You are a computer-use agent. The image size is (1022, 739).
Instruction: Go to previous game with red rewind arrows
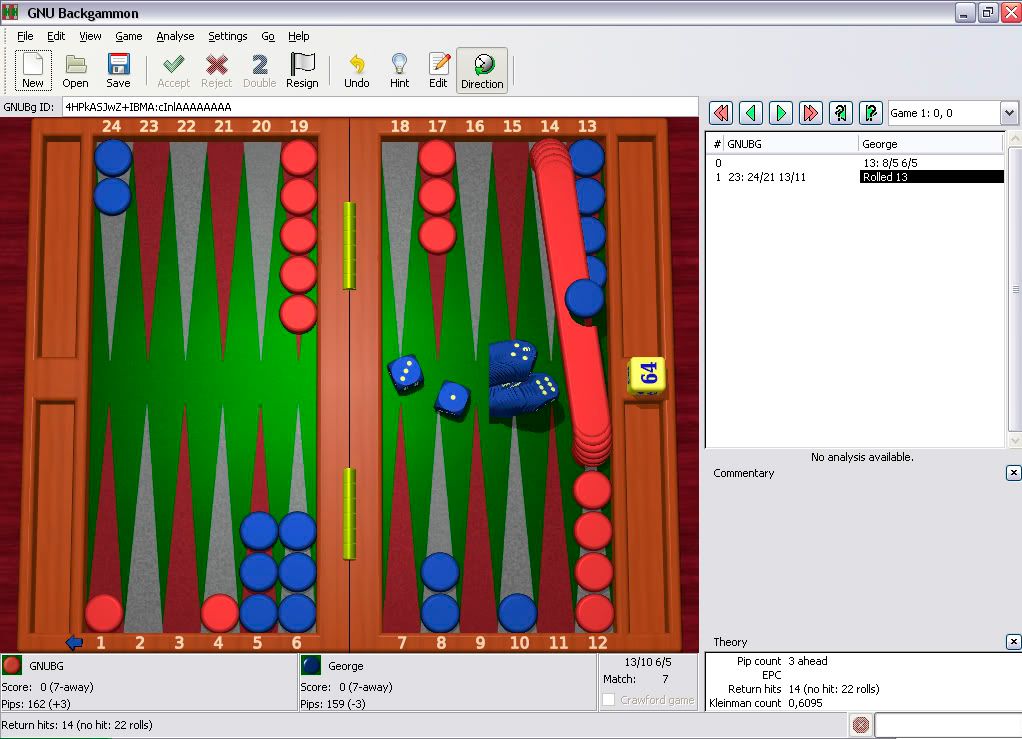coord(720,113)
